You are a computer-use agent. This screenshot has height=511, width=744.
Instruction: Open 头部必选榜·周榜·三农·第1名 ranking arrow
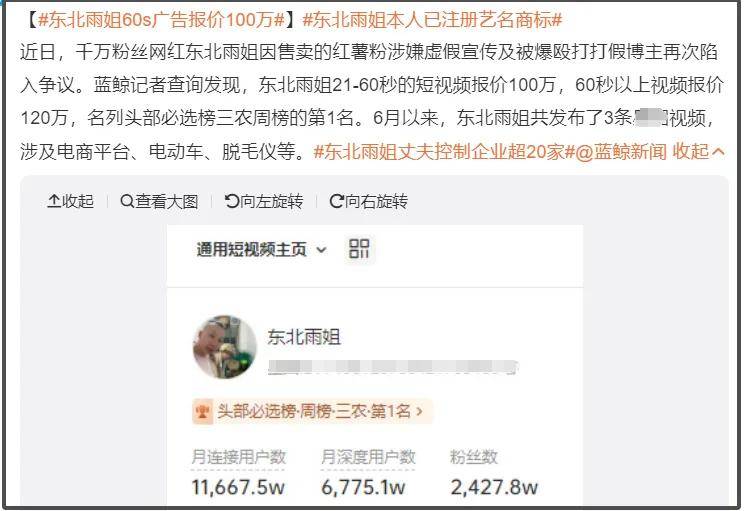click(419, 411)
